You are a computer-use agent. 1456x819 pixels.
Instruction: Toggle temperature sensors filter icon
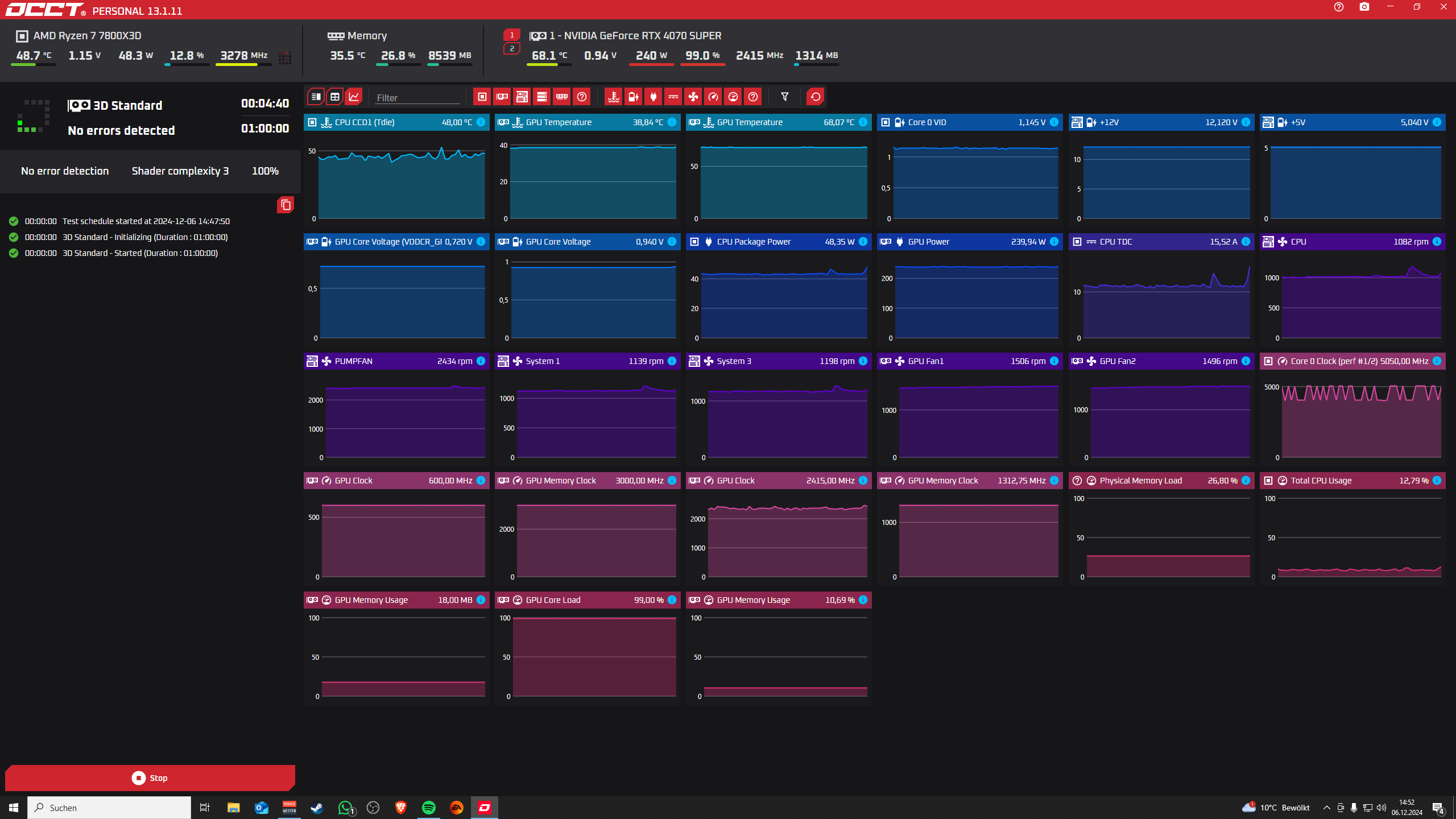point(613,97)
